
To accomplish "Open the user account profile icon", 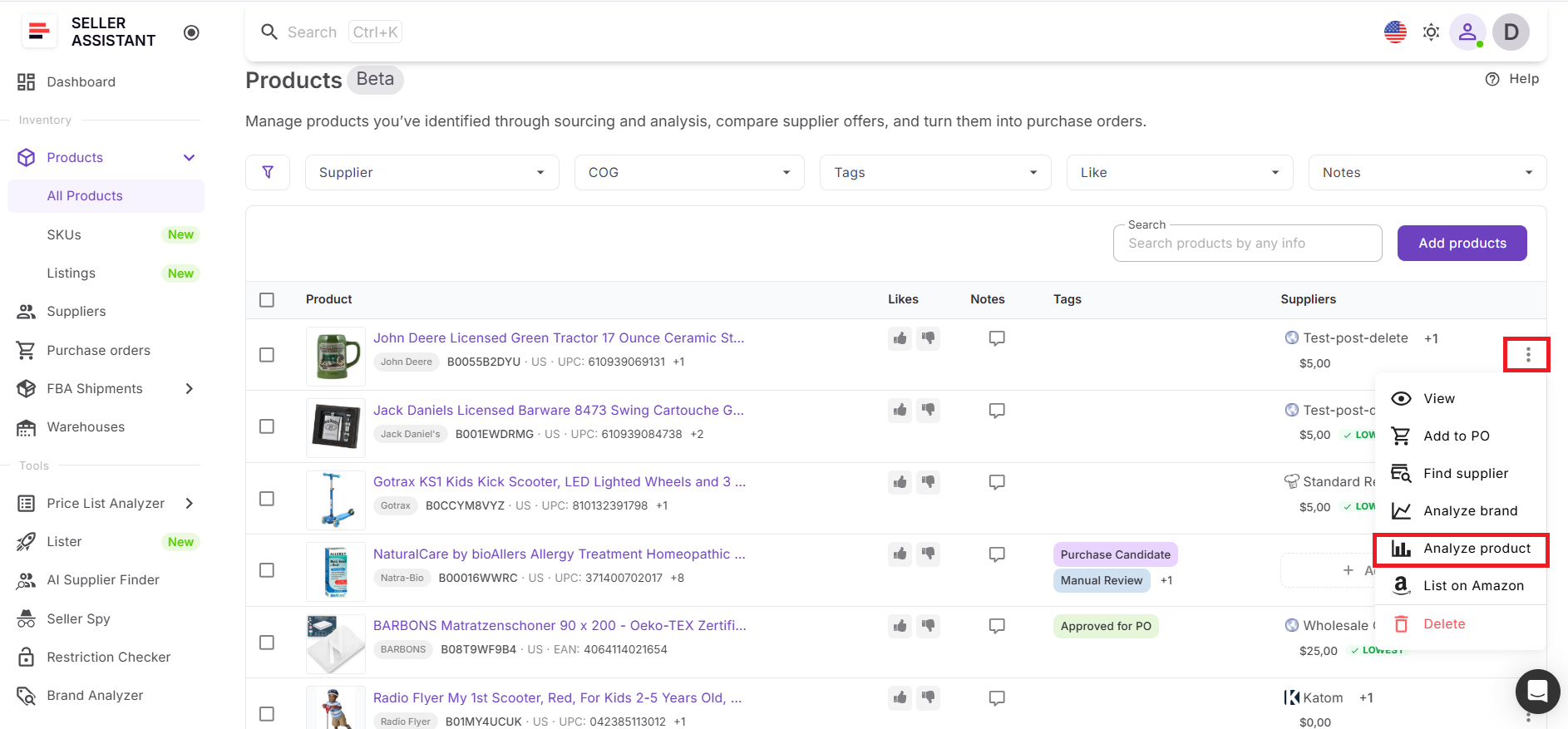I will click(1467, 32).
